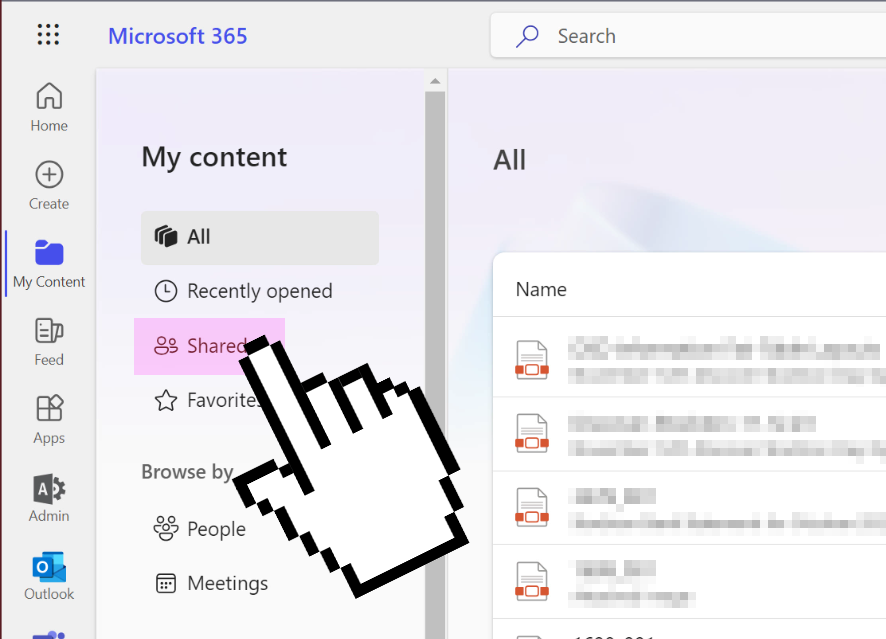Click the Microsoft 365 title link
Screen dimensions: 886x639
tap(177, 36)
